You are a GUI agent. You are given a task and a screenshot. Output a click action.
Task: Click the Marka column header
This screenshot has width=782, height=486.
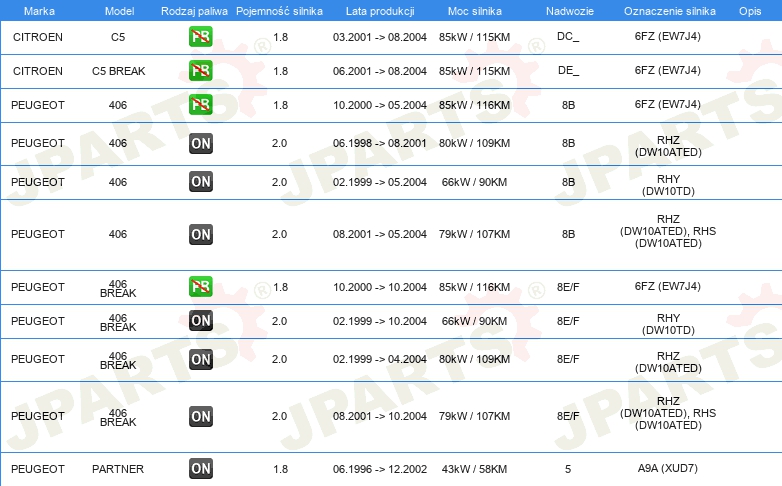pos(39,11)
